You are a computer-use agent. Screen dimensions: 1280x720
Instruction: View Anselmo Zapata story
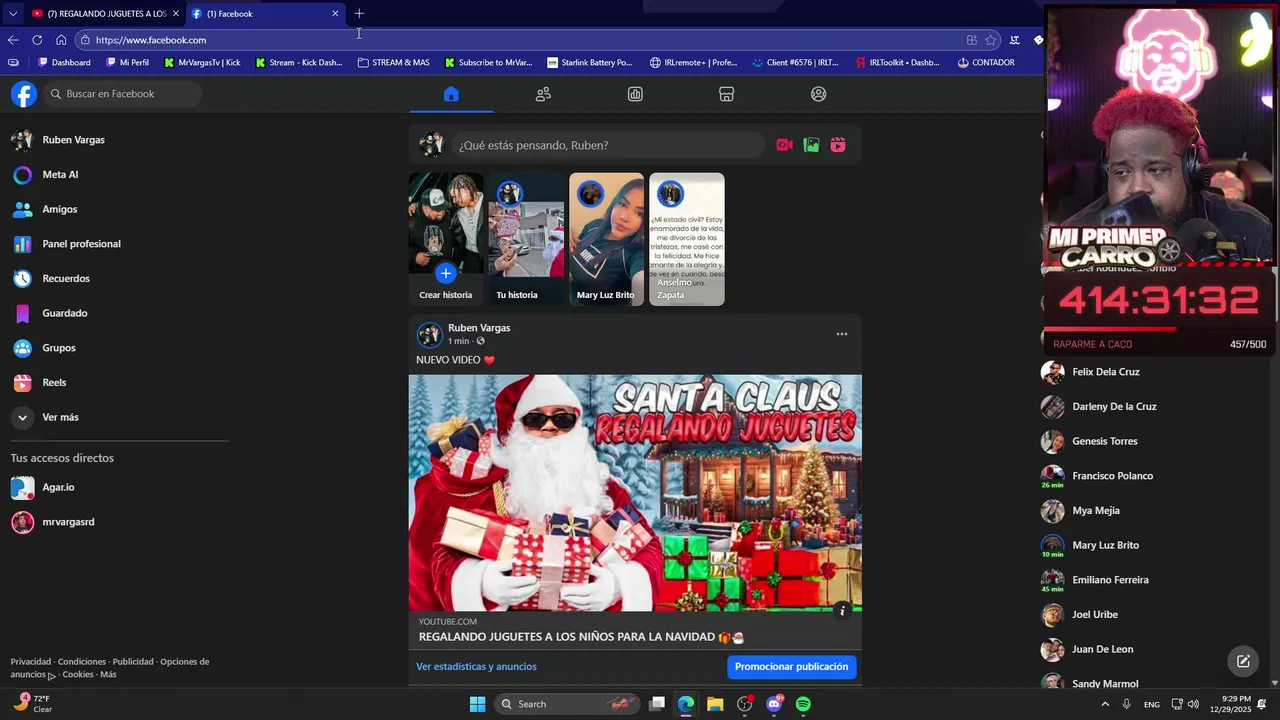coord(687,239)
